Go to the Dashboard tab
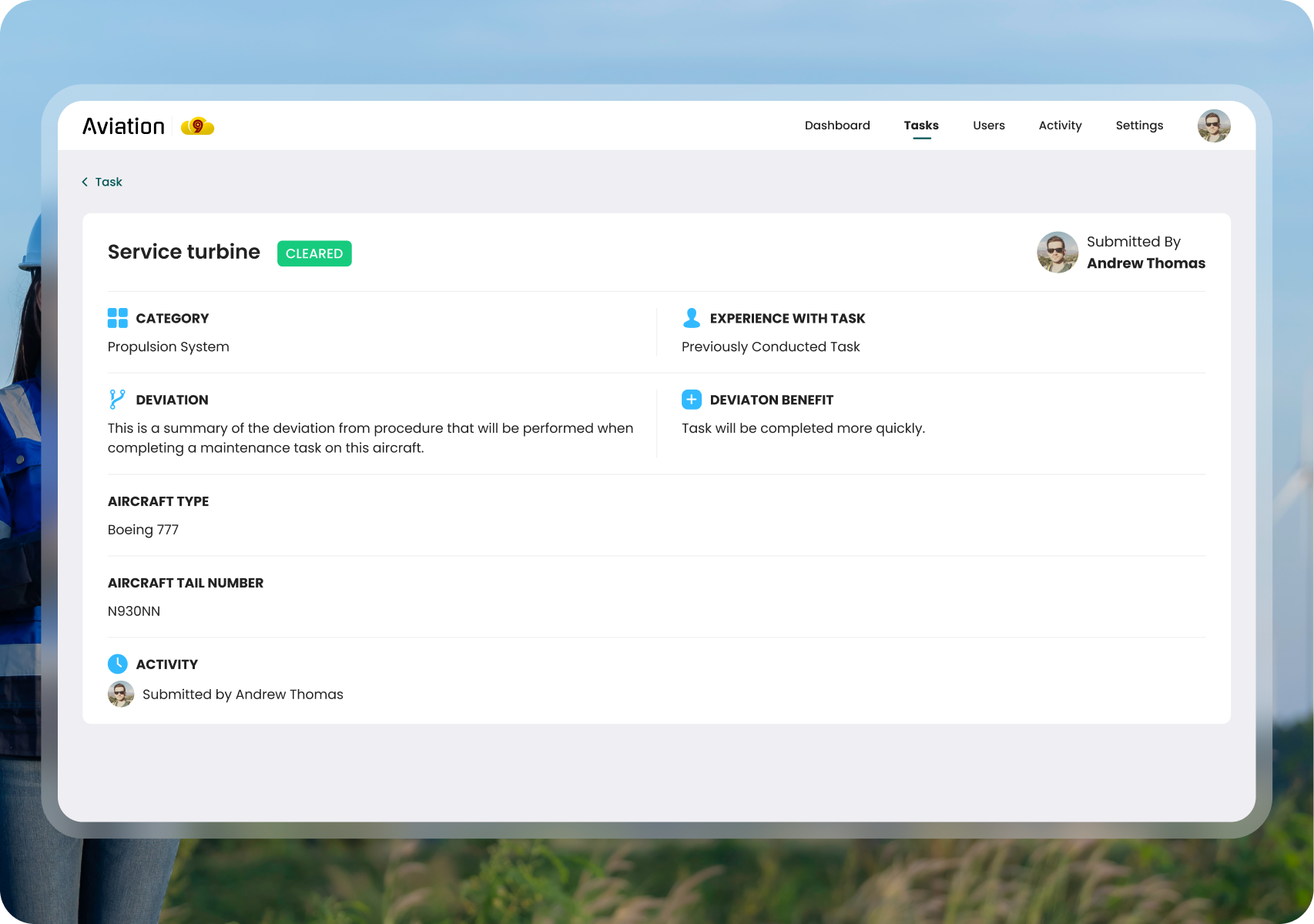Image resolution: width=1314 pixels, height=924 pixels. coord(837,126)
